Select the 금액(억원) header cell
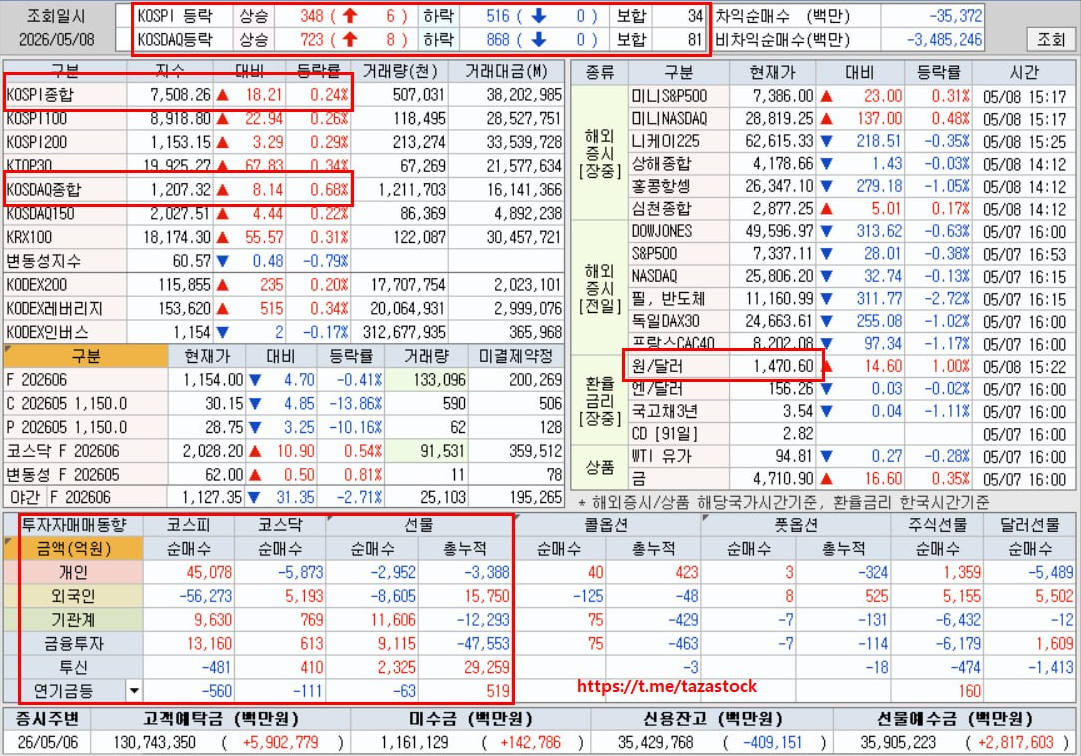 [74, 549]
